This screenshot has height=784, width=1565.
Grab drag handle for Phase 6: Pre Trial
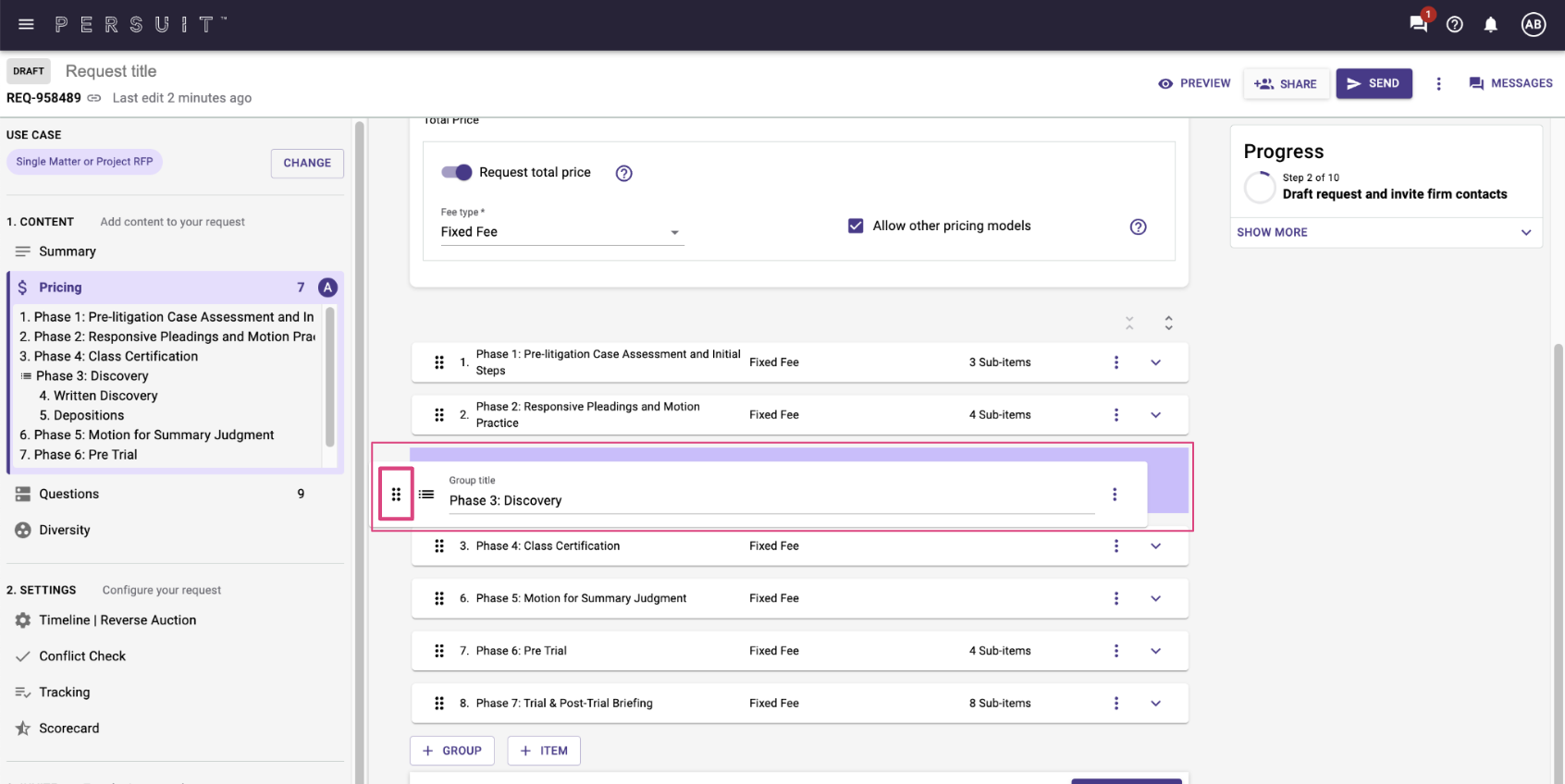pos(439,651)
